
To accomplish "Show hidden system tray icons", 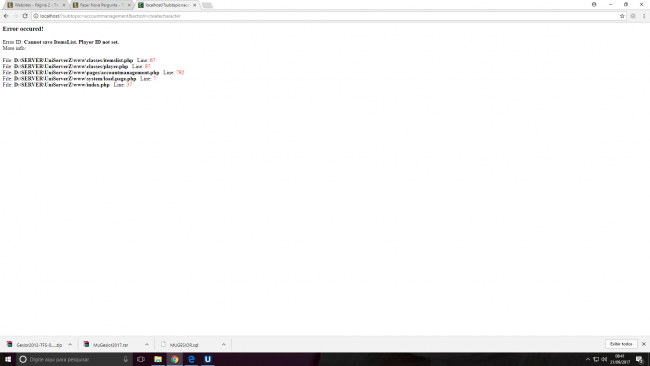I will coord(587,359).
